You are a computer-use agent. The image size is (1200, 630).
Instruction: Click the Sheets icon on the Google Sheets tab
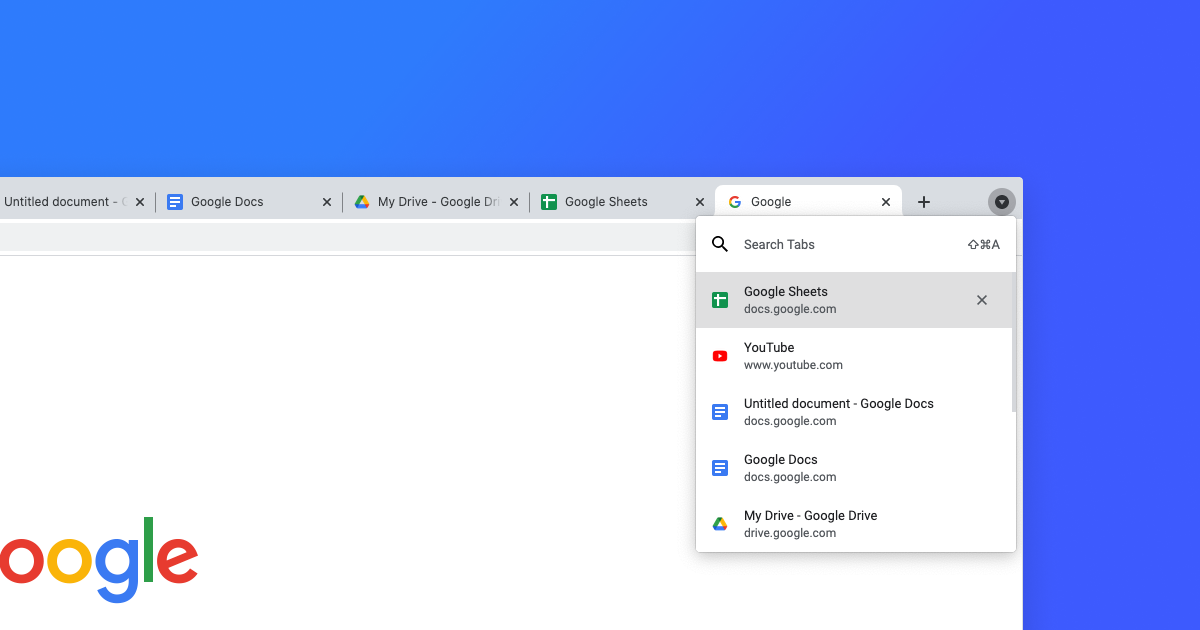549,201
